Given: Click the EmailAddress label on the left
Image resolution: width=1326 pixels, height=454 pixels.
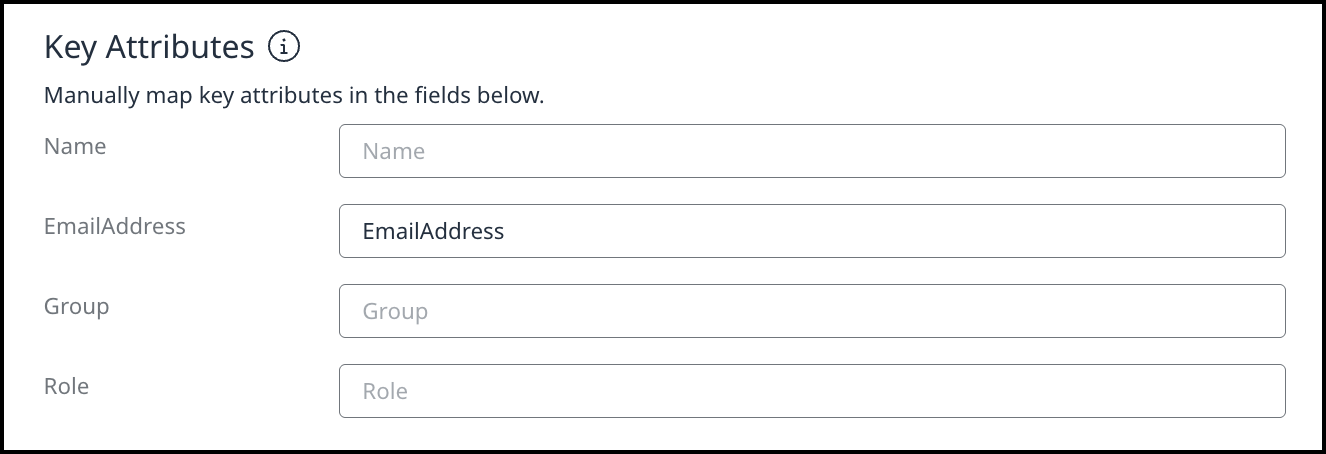Looking at the screenshot, I should coord(115,226).
